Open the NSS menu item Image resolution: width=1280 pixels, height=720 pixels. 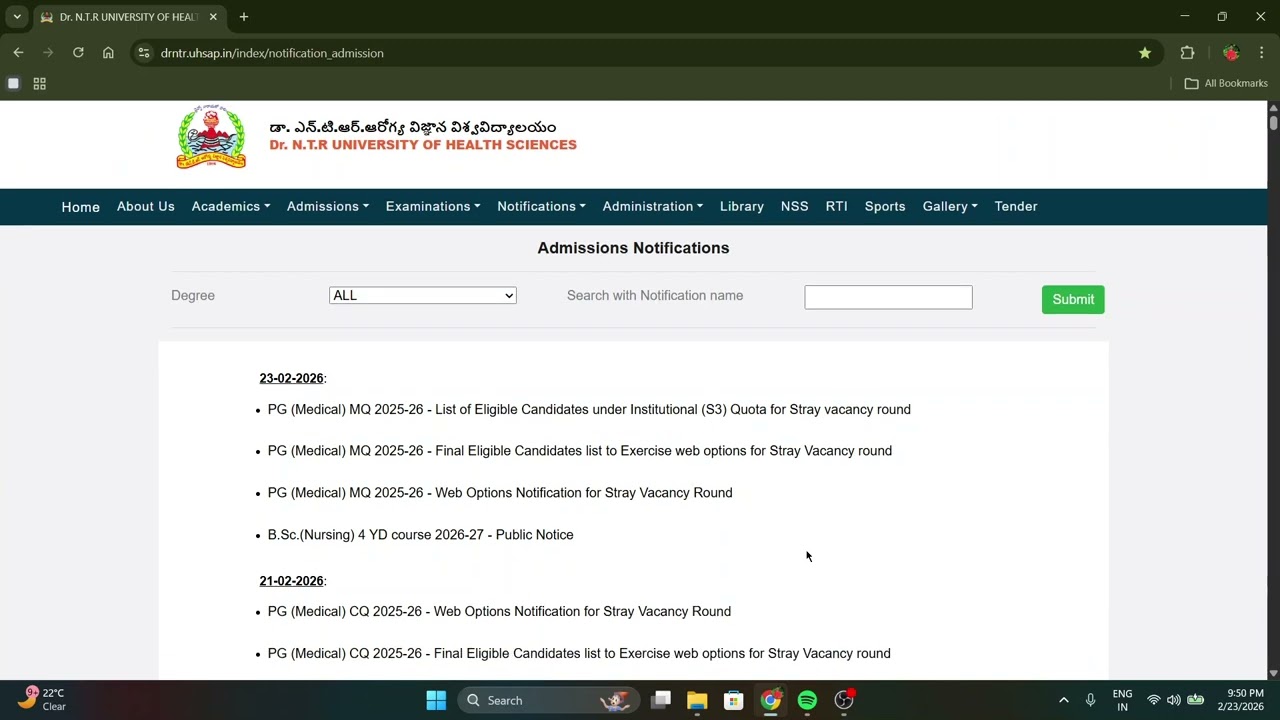click(x=795, y=206)
